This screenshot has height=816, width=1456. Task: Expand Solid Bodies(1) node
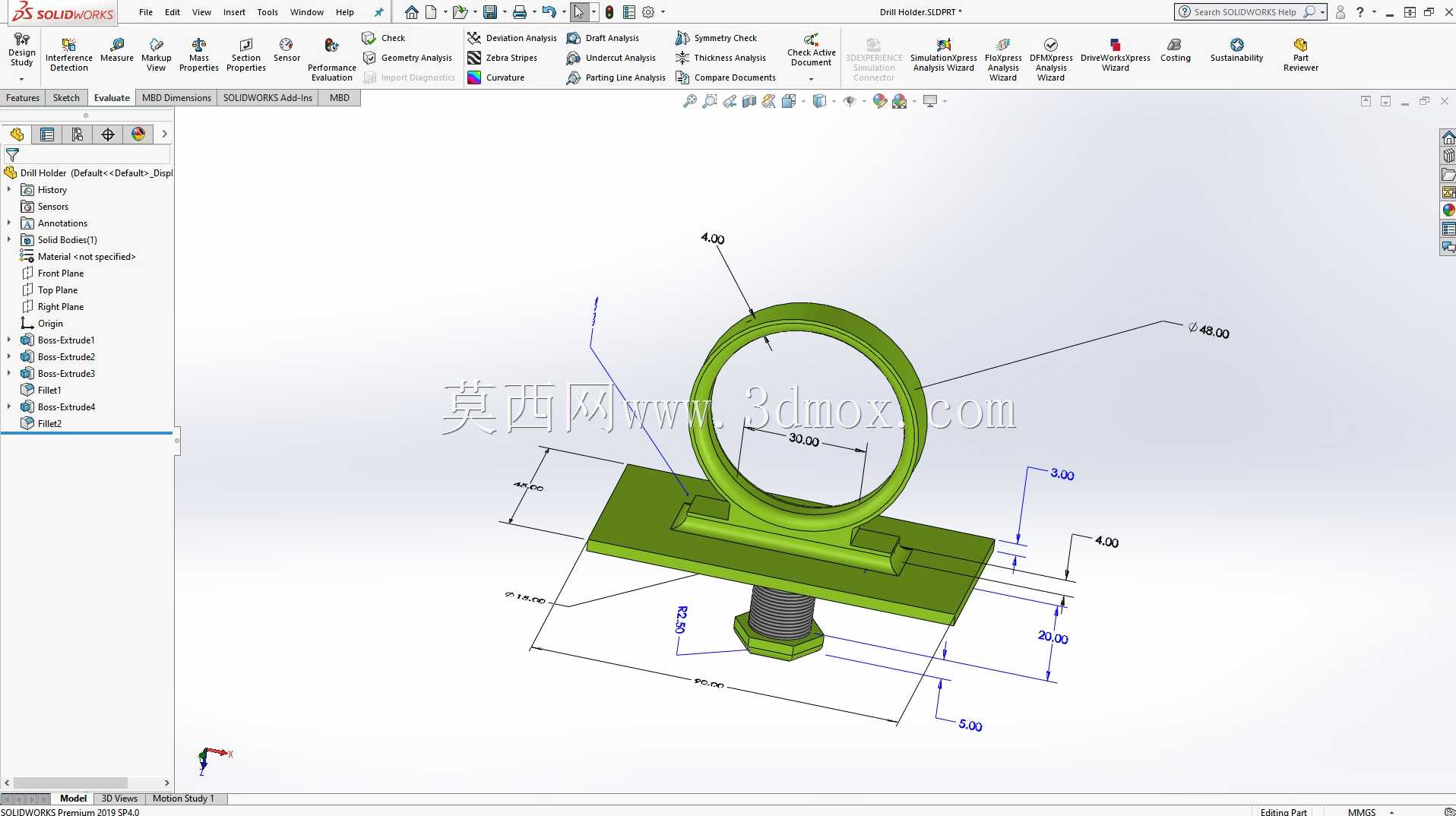tap(9, 239)
